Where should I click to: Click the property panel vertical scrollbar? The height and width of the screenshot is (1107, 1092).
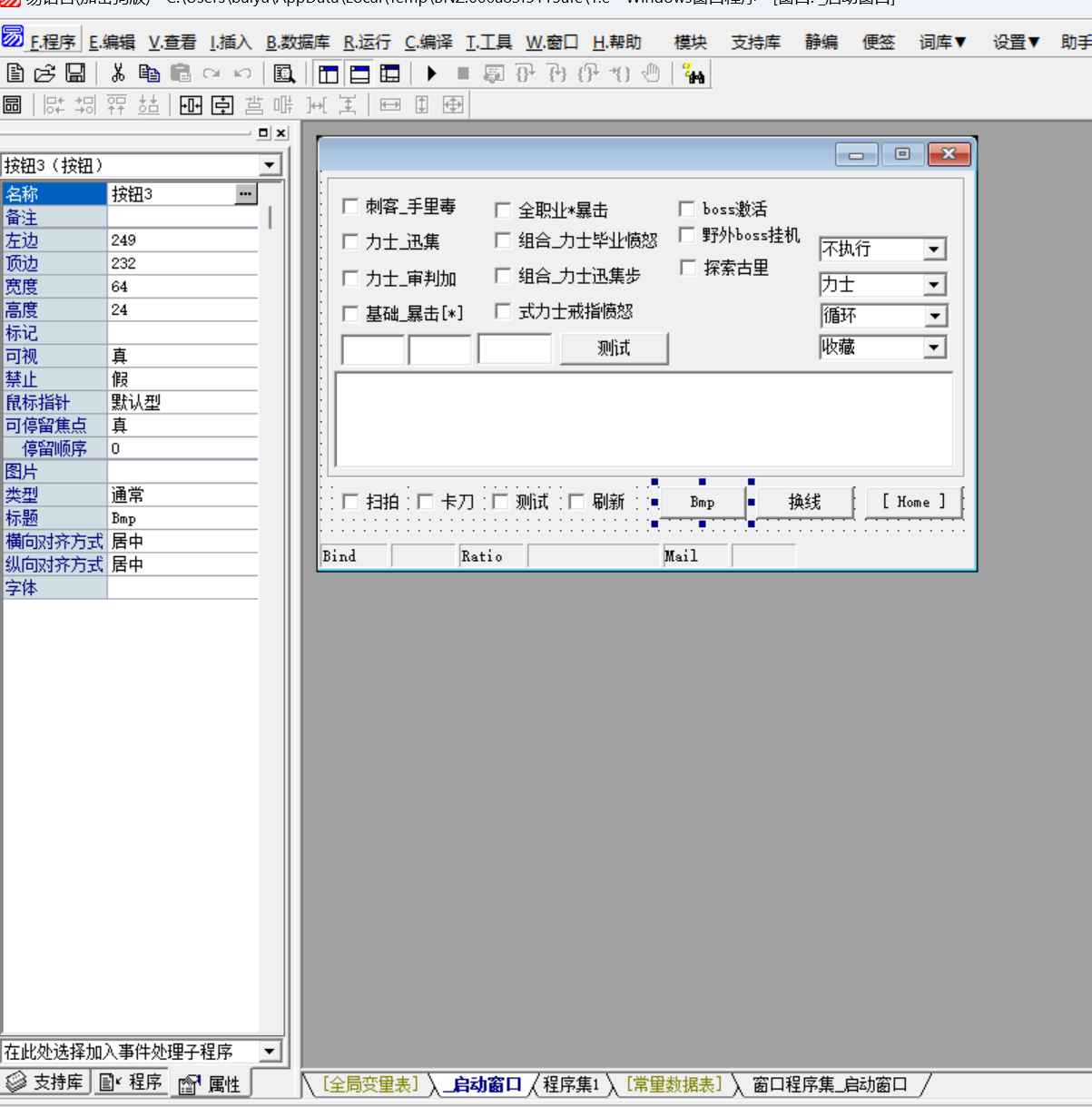point(270,218)
